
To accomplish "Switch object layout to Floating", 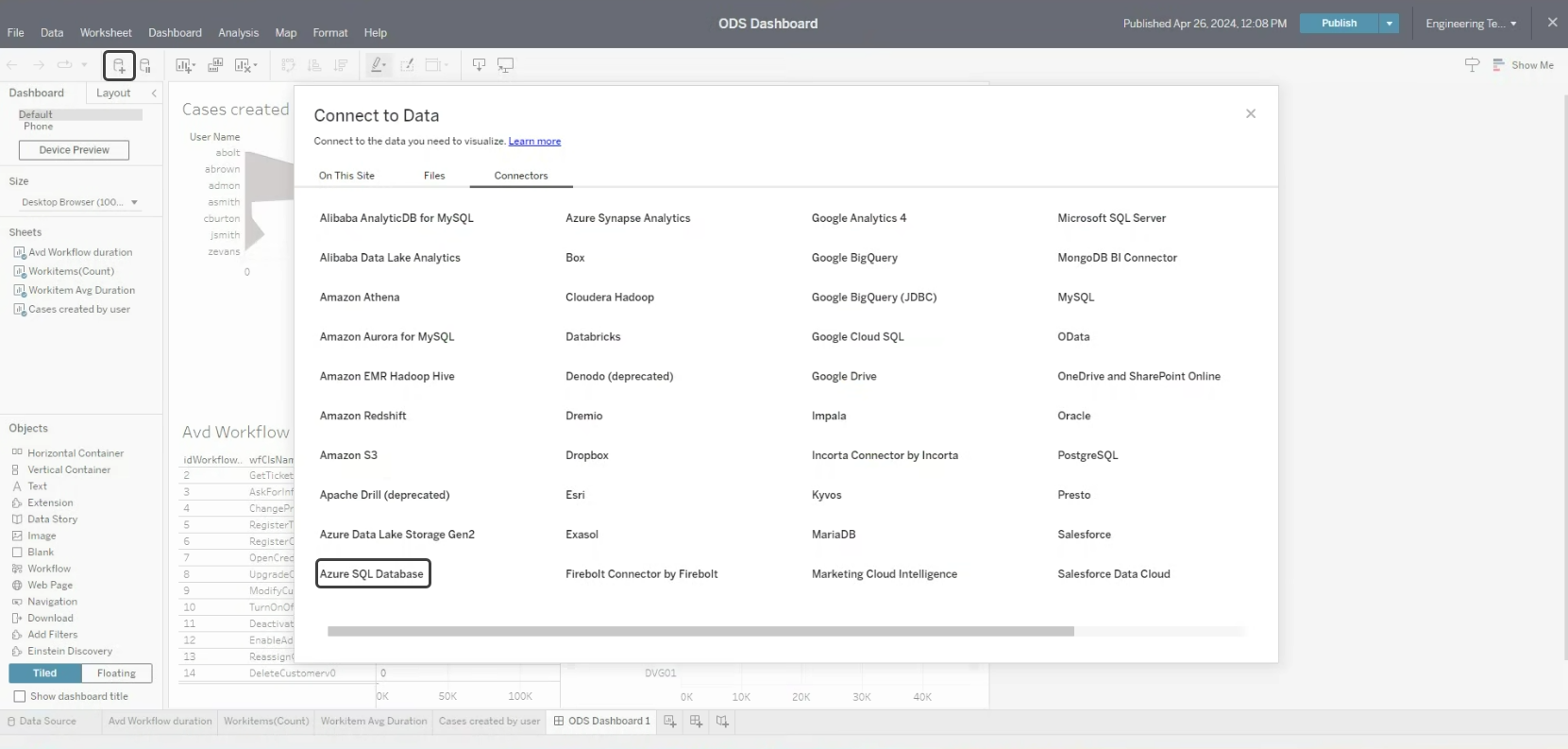I will [x=116, y=673].
